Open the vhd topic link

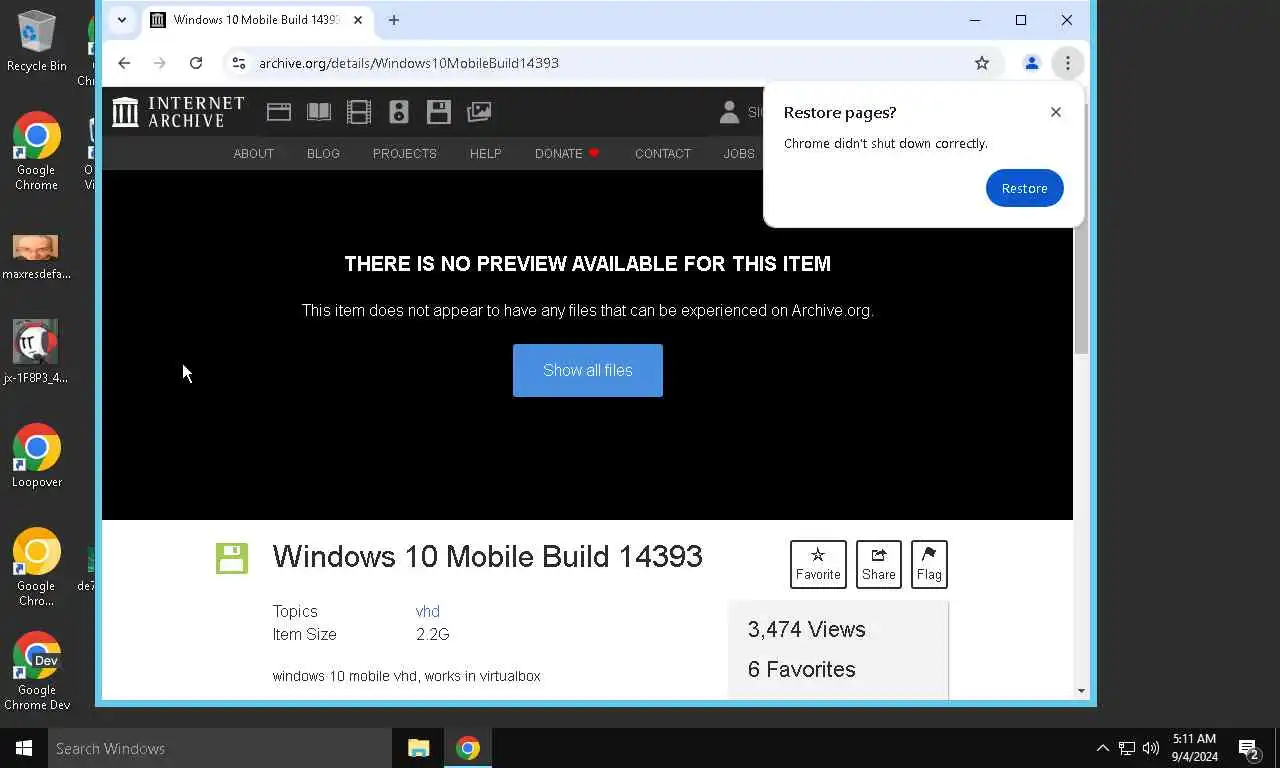click(x=428, y=611)
